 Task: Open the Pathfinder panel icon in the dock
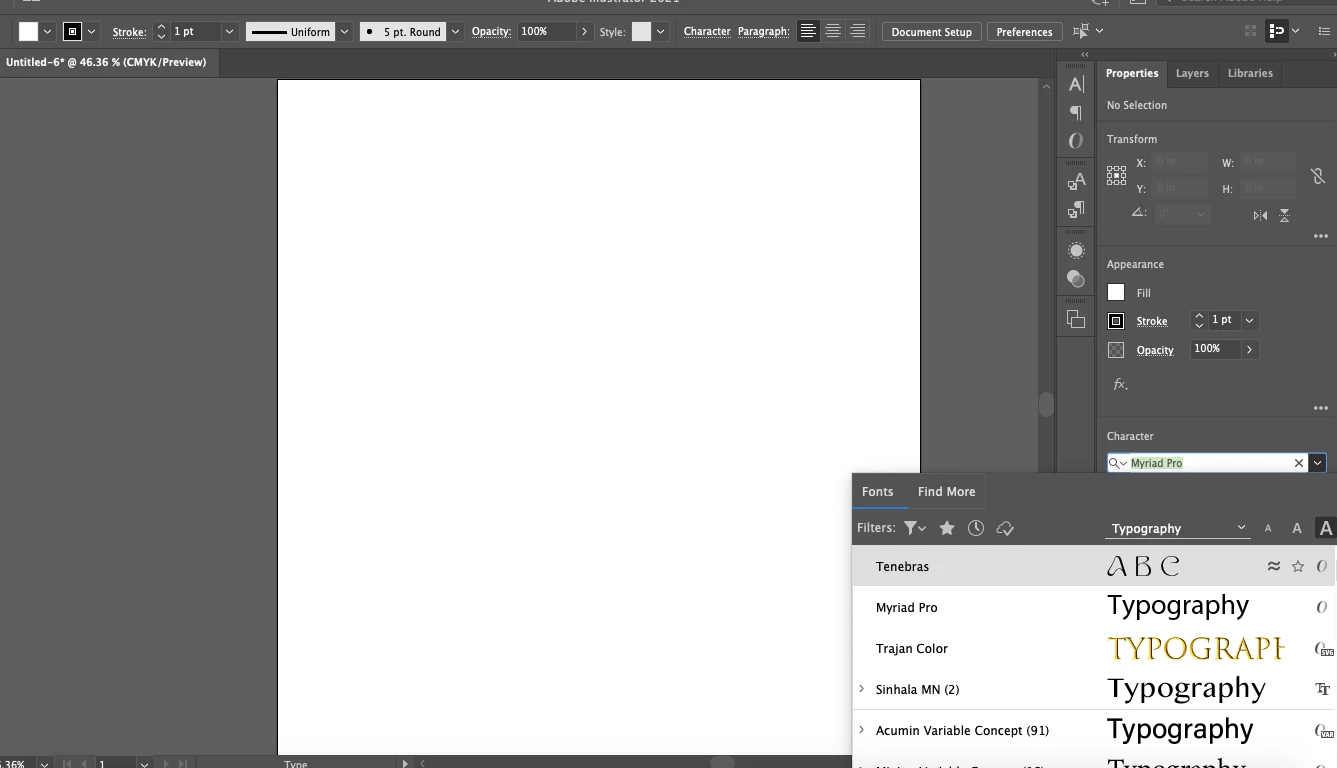click(1076, 319)
